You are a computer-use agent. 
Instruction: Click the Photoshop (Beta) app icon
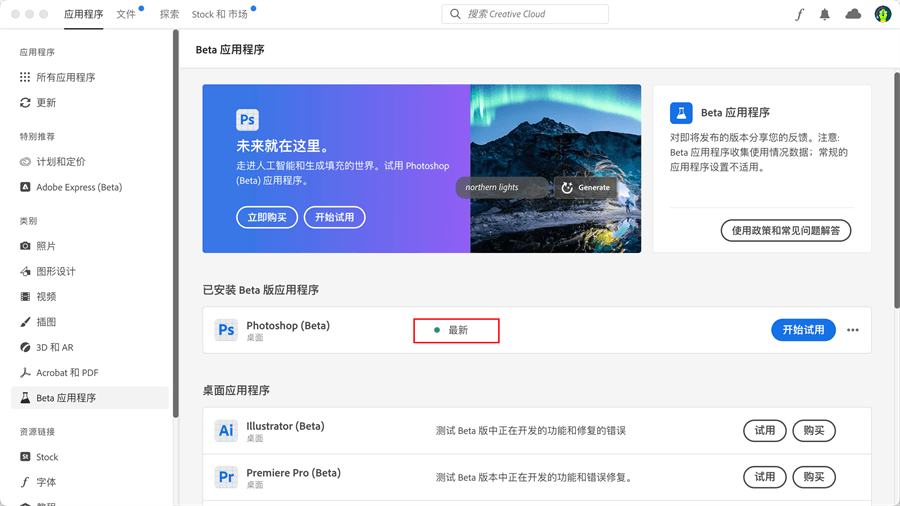pos(226,330)
